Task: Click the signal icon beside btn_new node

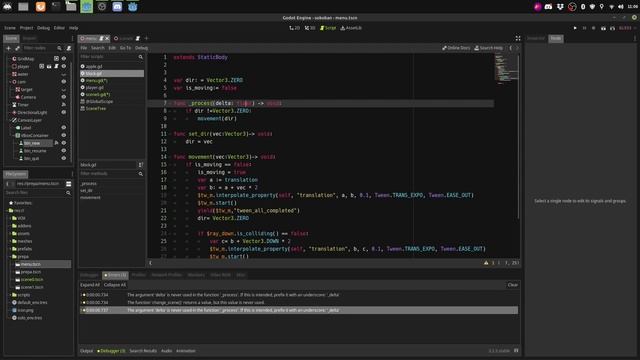Action: [56, 143]
